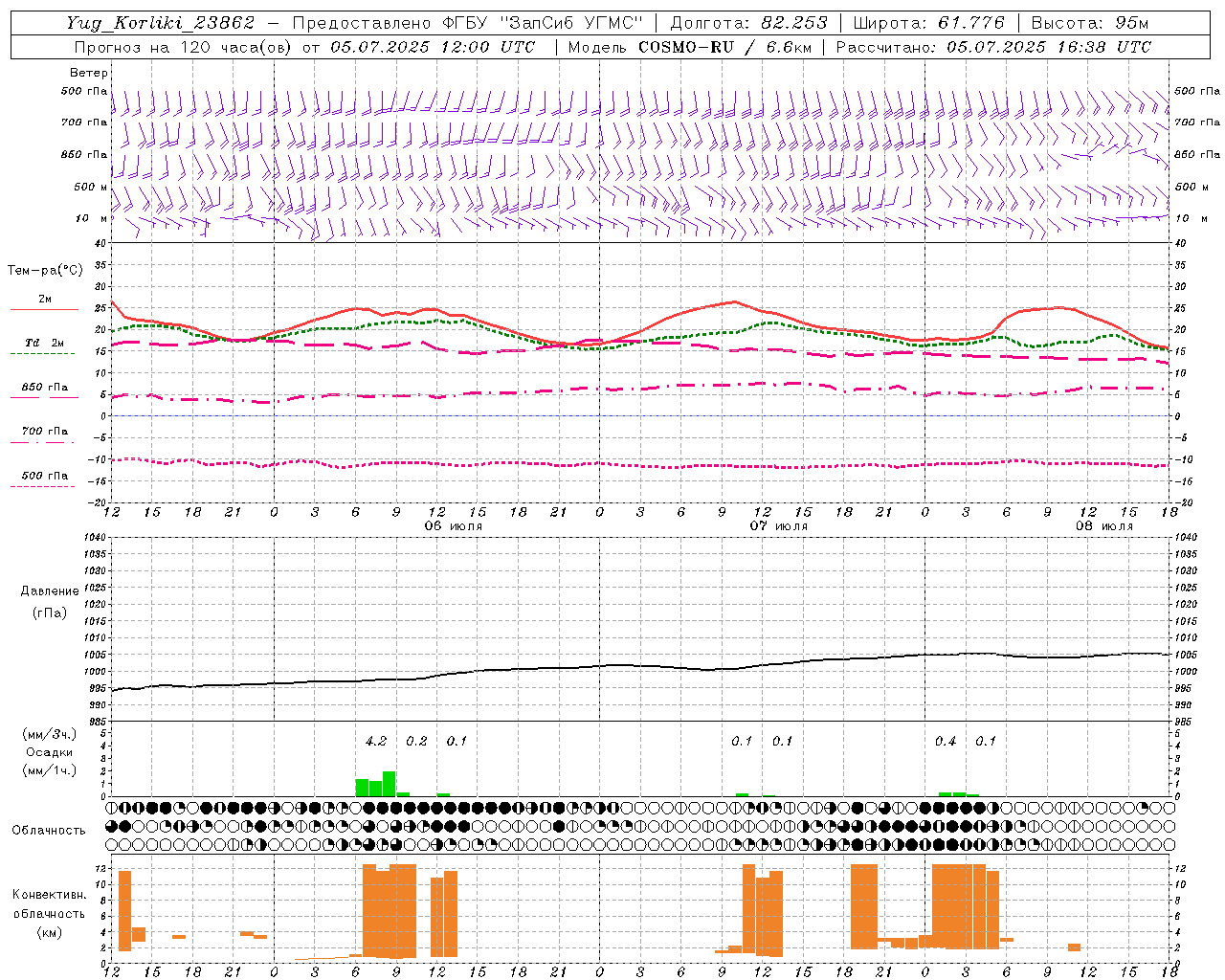1225x980 pixels.
Task: Click the 850 гПа temperature legend entry
Action: [45, 387]
